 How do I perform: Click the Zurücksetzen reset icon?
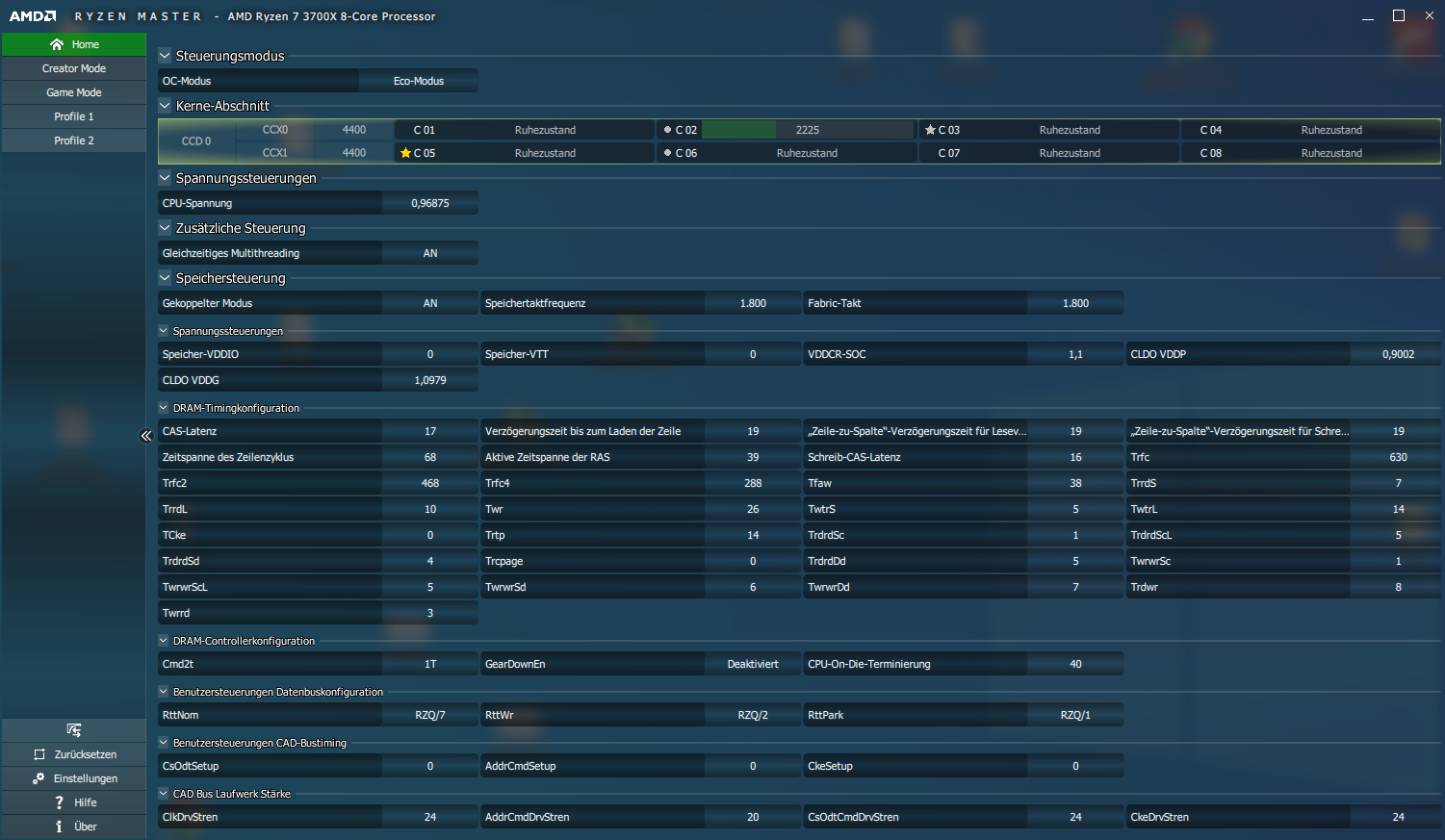click(39, 754)
